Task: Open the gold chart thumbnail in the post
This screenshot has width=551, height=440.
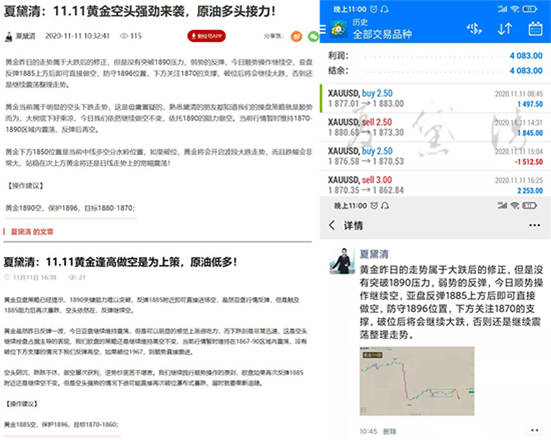Action: tap(417, 381)
